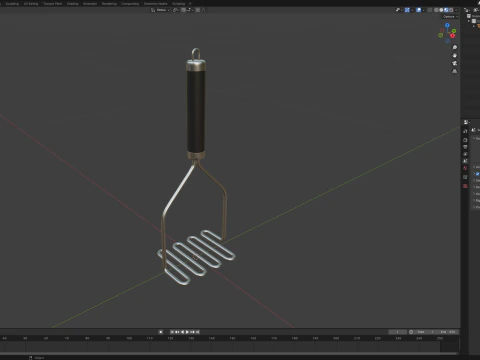Screen dimensions: 480x360
Task: Open the Tool properties tab
Action: (x=465, y=131)
